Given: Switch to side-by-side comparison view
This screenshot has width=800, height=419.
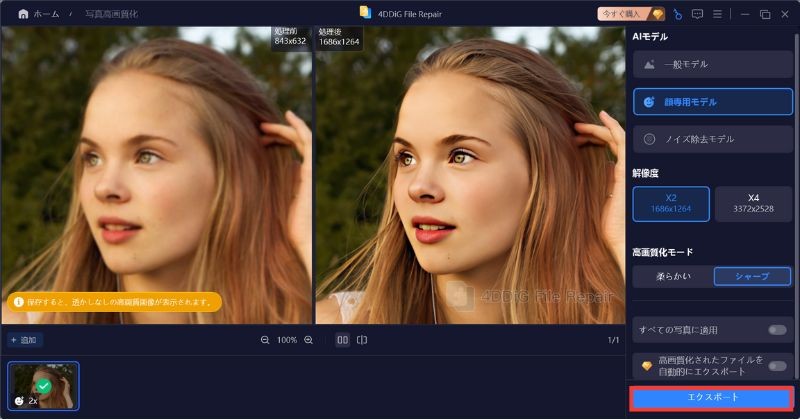Looking at the screenshot, I should pyautogui.click(x=342, y=340).
